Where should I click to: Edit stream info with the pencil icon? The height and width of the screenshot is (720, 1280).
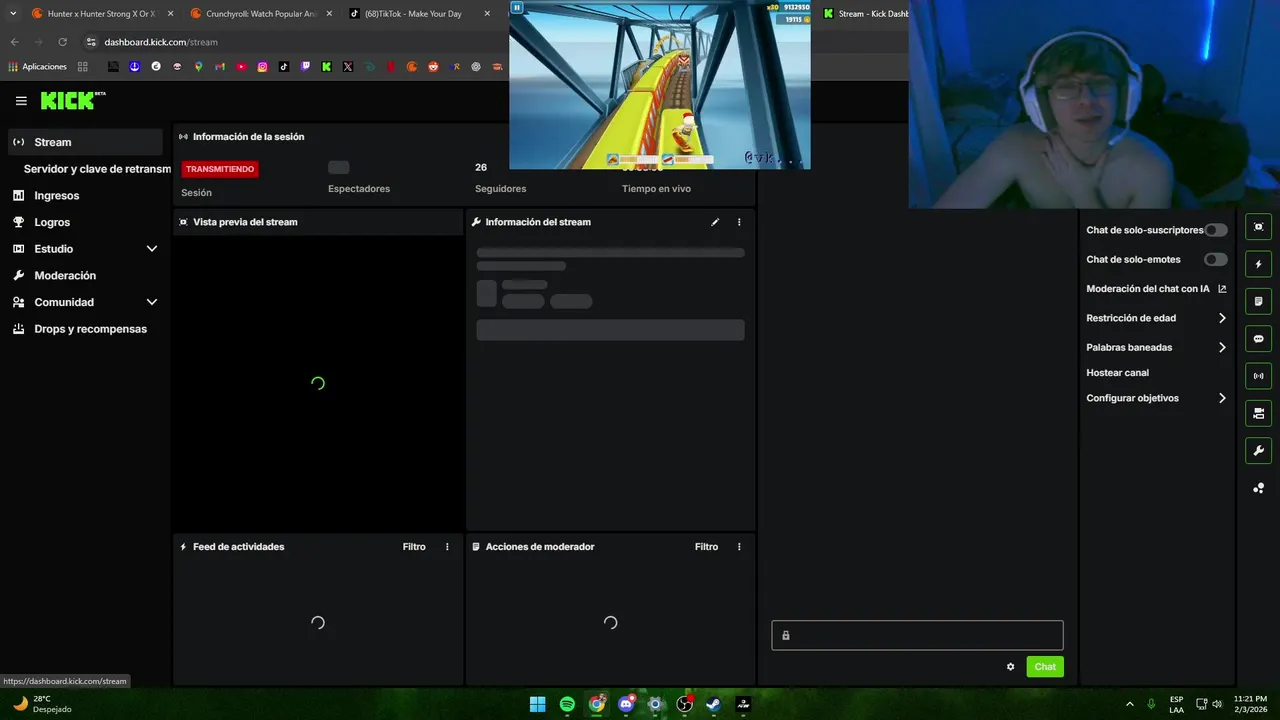click(x=715, y=222)
